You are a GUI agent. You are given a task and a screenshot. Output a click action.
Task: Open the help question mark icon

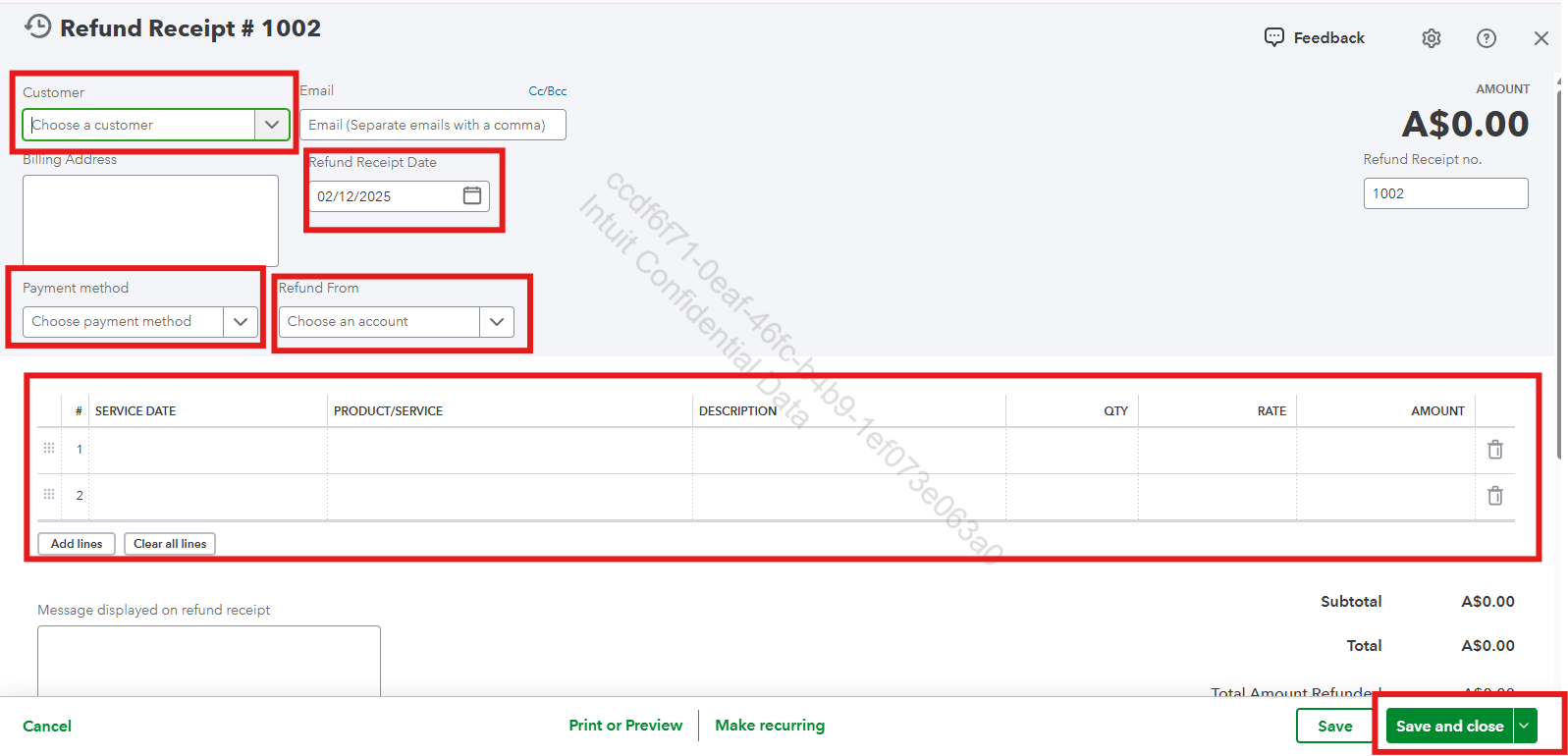(1487, 38)
